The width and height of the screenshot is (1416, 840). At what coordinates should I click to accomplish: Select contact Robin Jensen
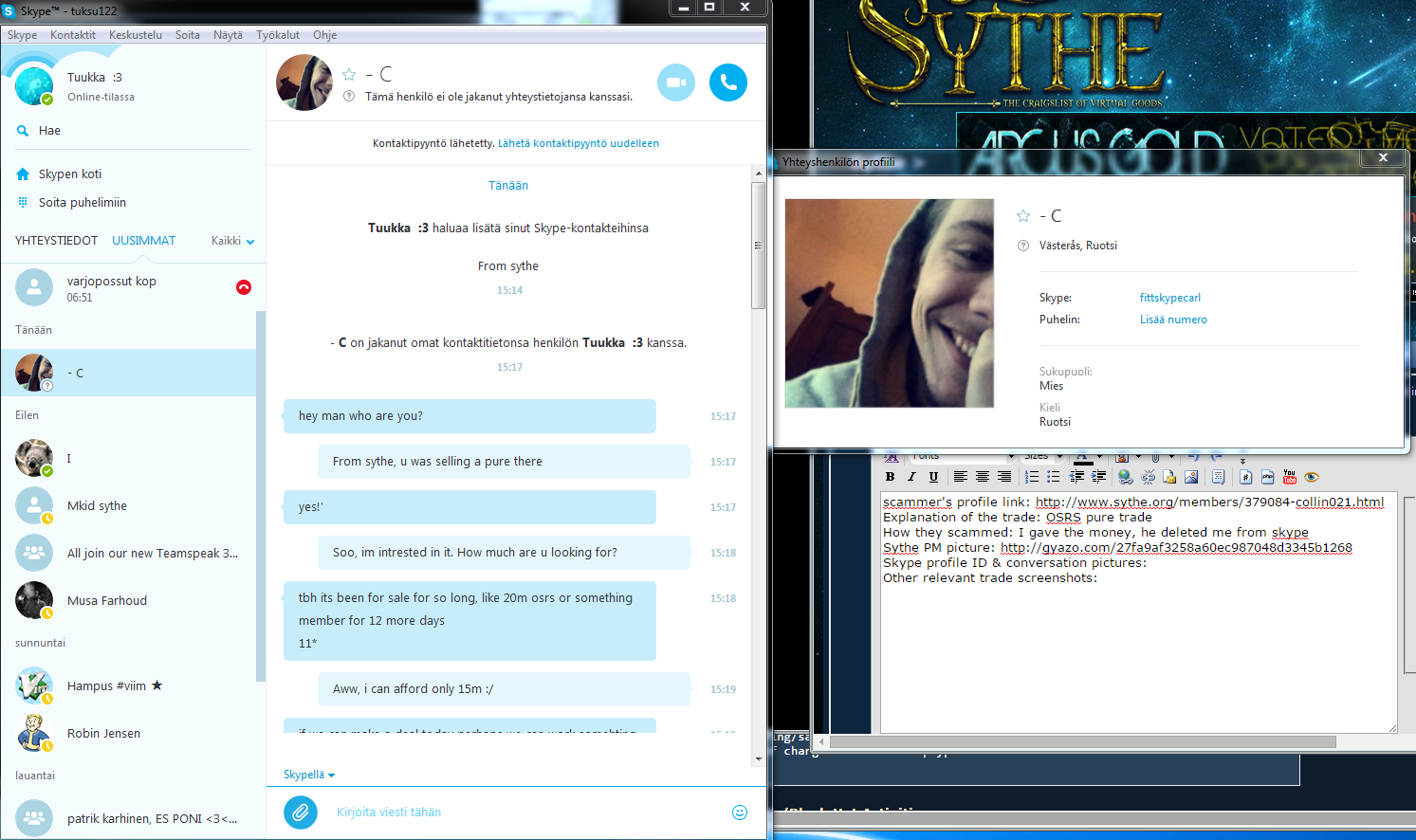(x=128, y=733)
